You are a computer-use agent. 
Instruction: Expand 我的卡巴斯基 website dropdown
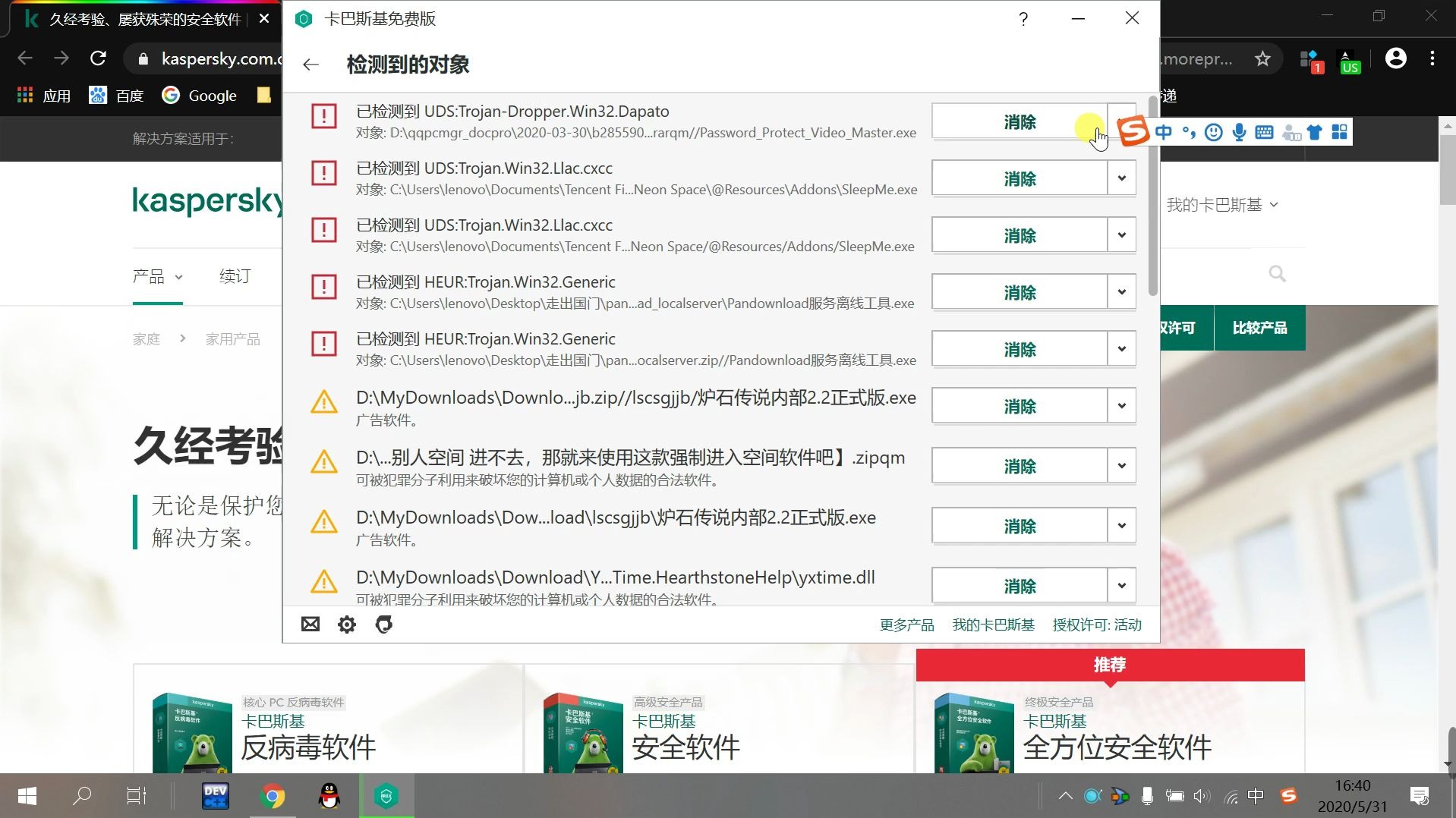pos(1221,205)
